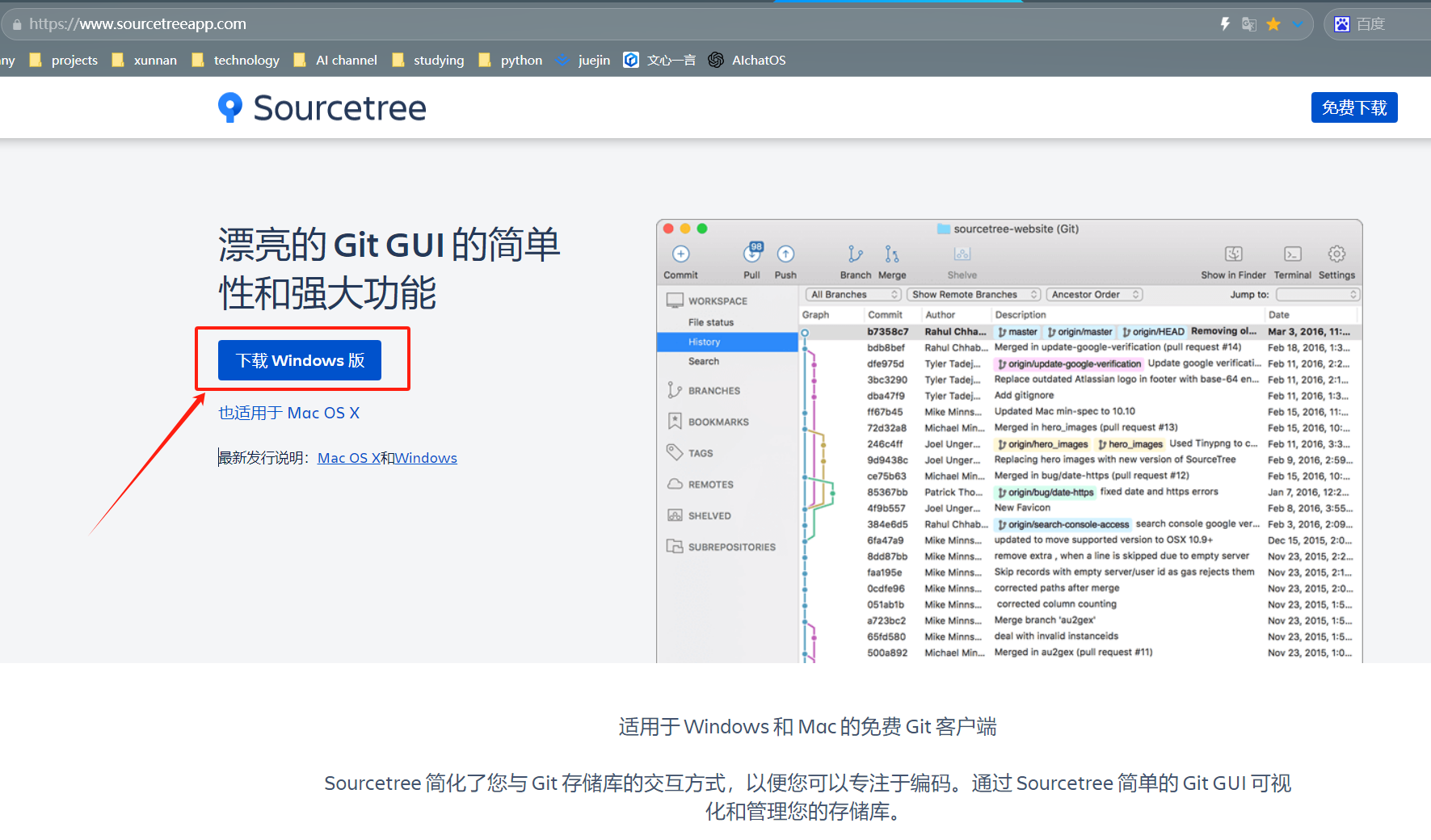Viewport: 1431px width, 840px height.
Task: Select the 'Add gitignore' commit description
Action: point(1024,396)
